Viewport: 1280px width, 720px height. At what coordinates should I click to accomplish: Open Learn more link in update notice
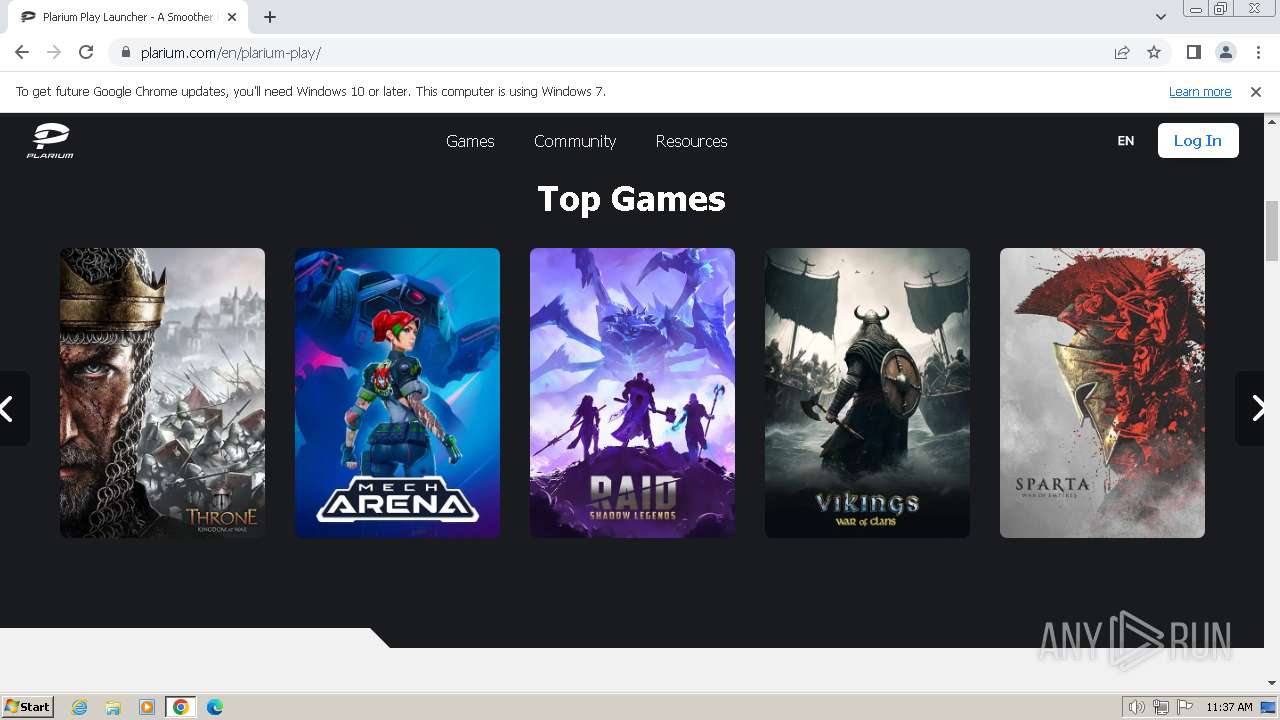[x=1200, y=91]
